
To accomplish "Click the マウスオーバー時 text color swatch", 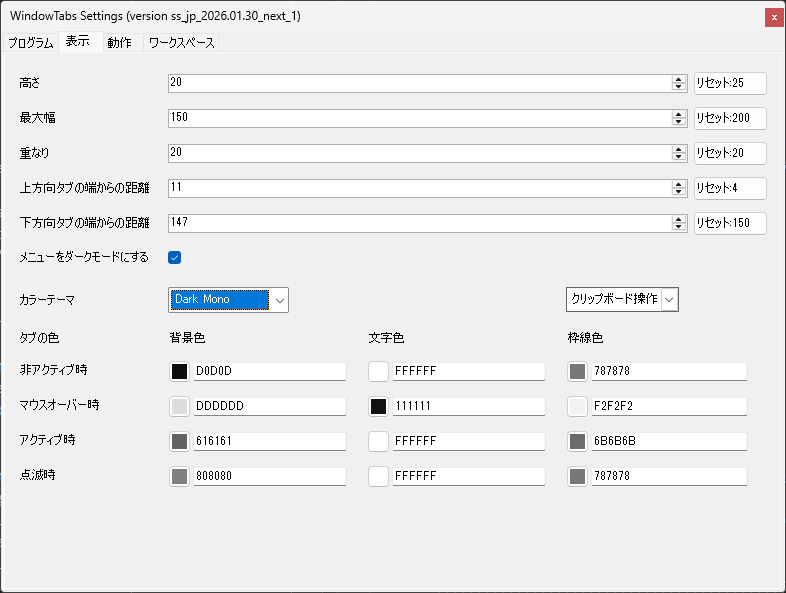I will pos(378,406).
